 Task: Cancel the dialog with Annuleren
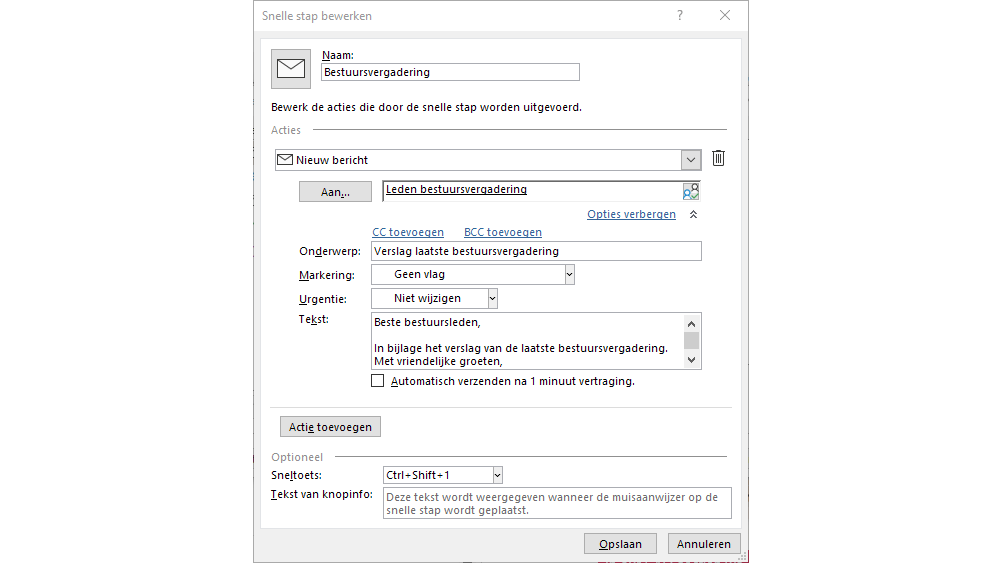click(705, 544)
